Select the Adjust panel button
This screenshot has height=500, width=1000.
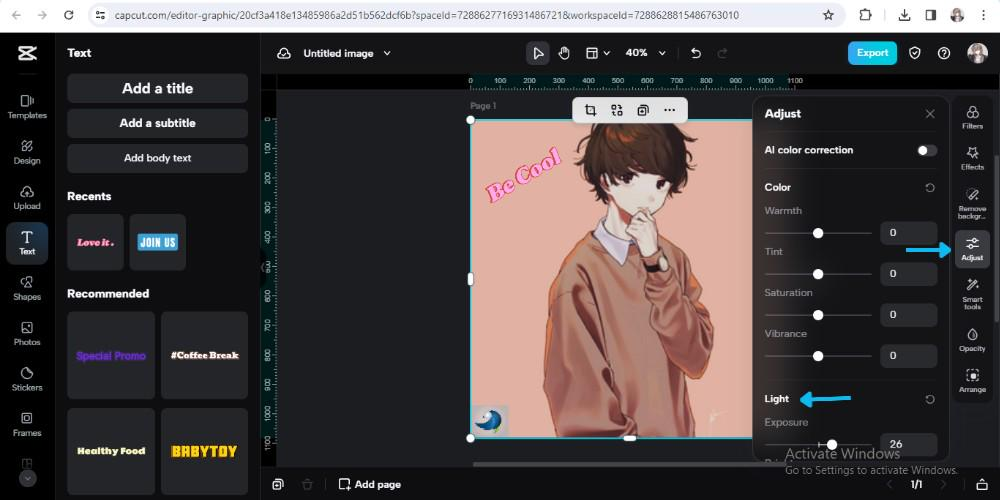tap(972, 249)
